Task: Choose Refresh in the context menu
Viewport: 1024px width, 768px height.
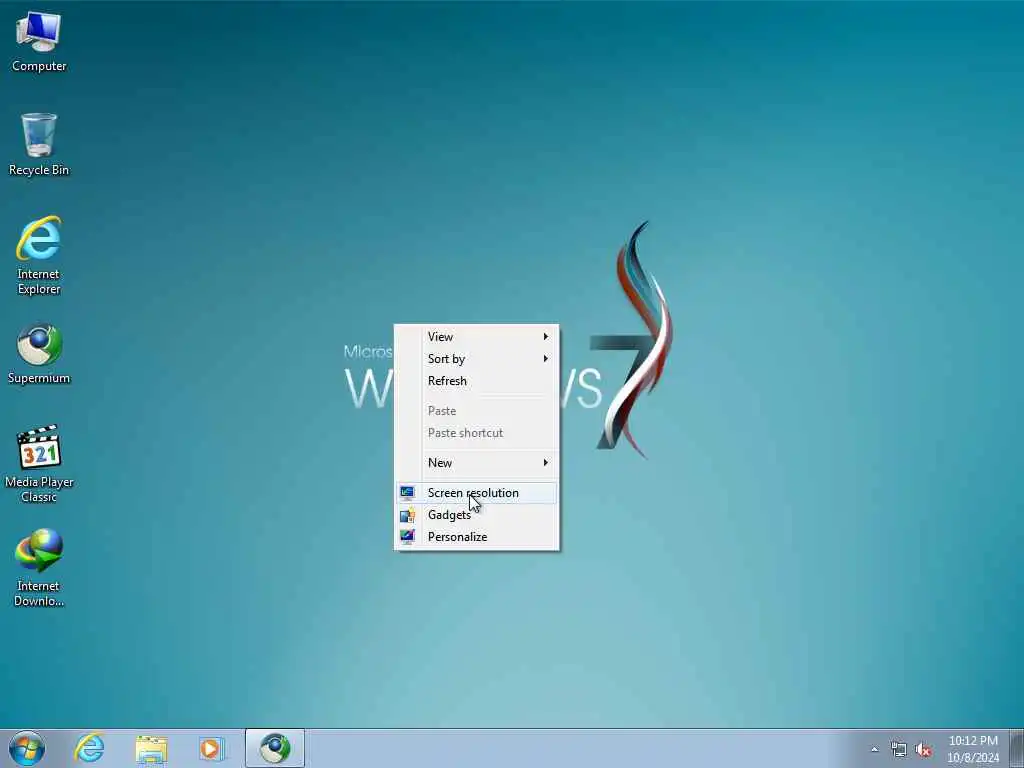Action: (x=477, y=381)
